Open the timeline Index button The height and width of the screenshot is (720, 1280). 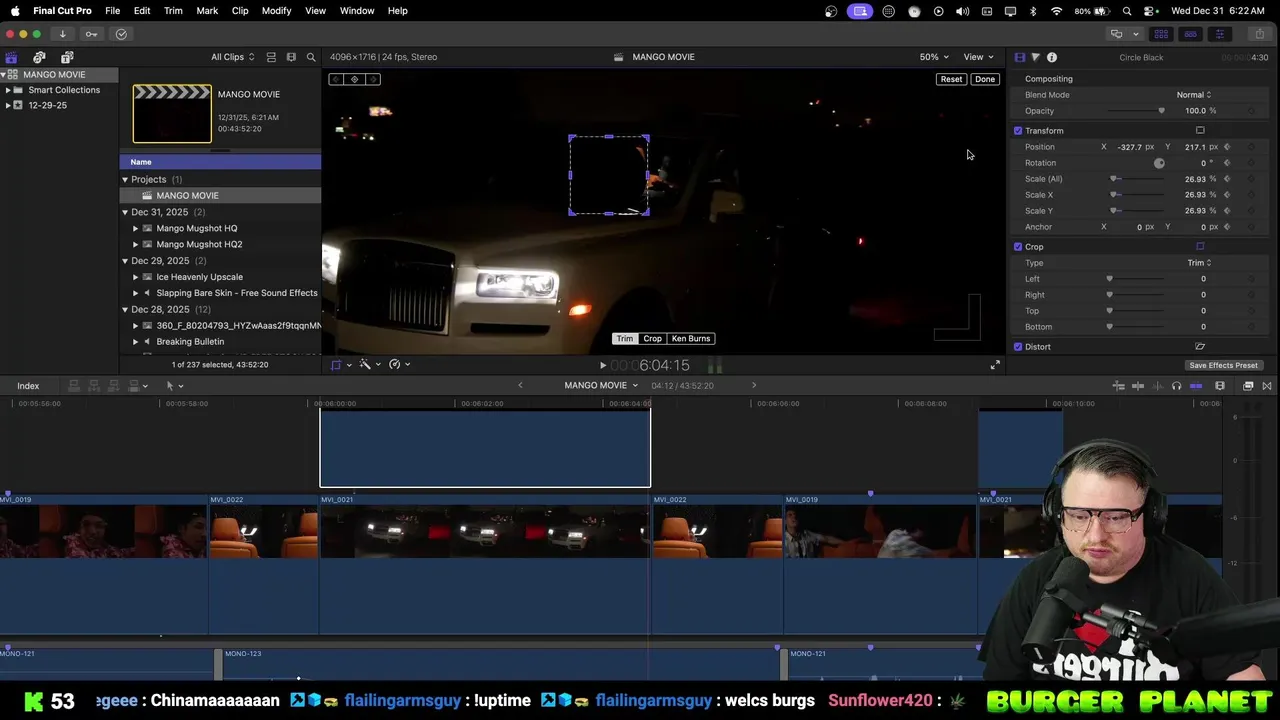pyautogui.click(x=28, y=386)
